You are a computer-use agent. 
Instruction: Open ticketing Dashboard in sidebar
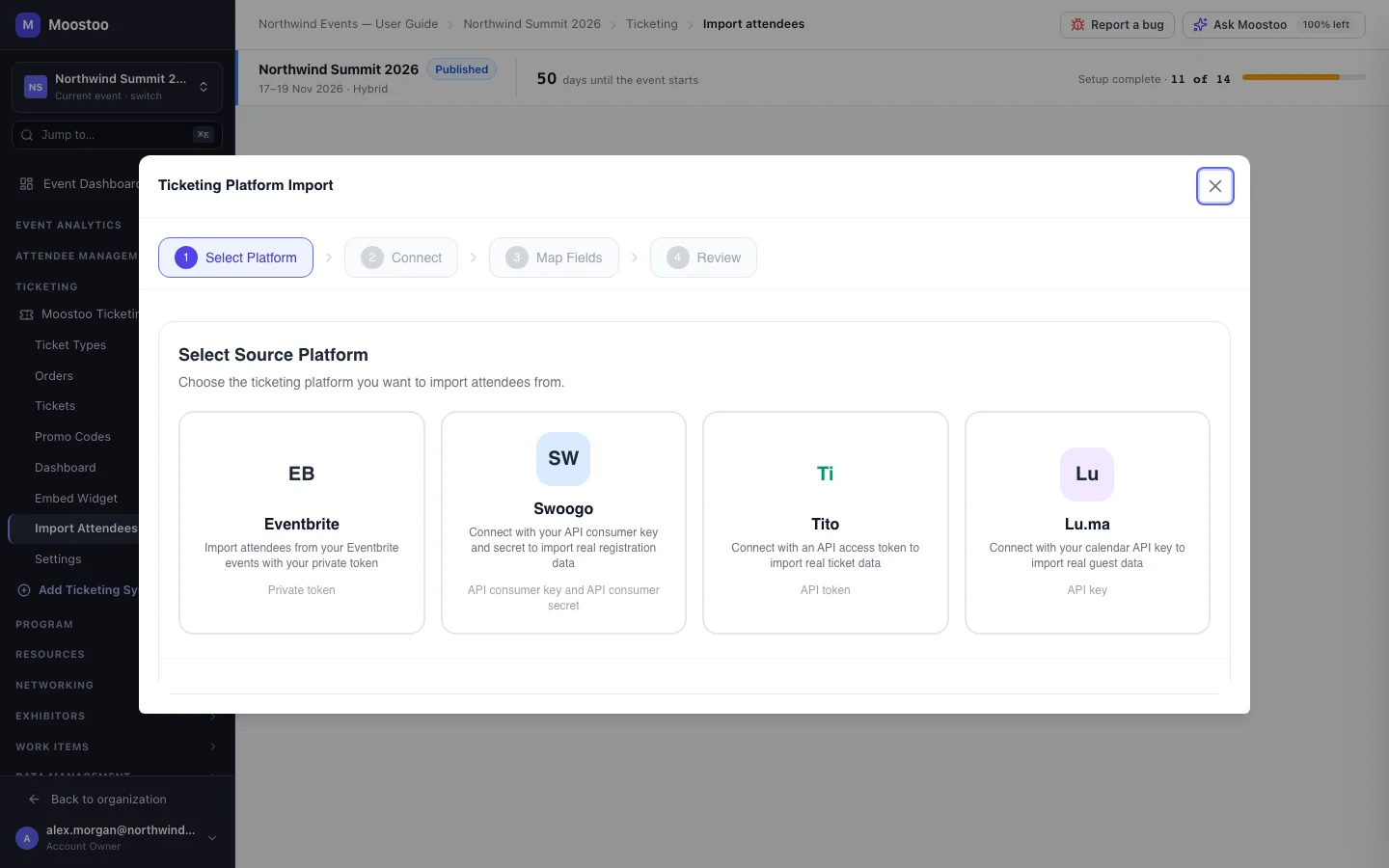[x=66, y=468]
